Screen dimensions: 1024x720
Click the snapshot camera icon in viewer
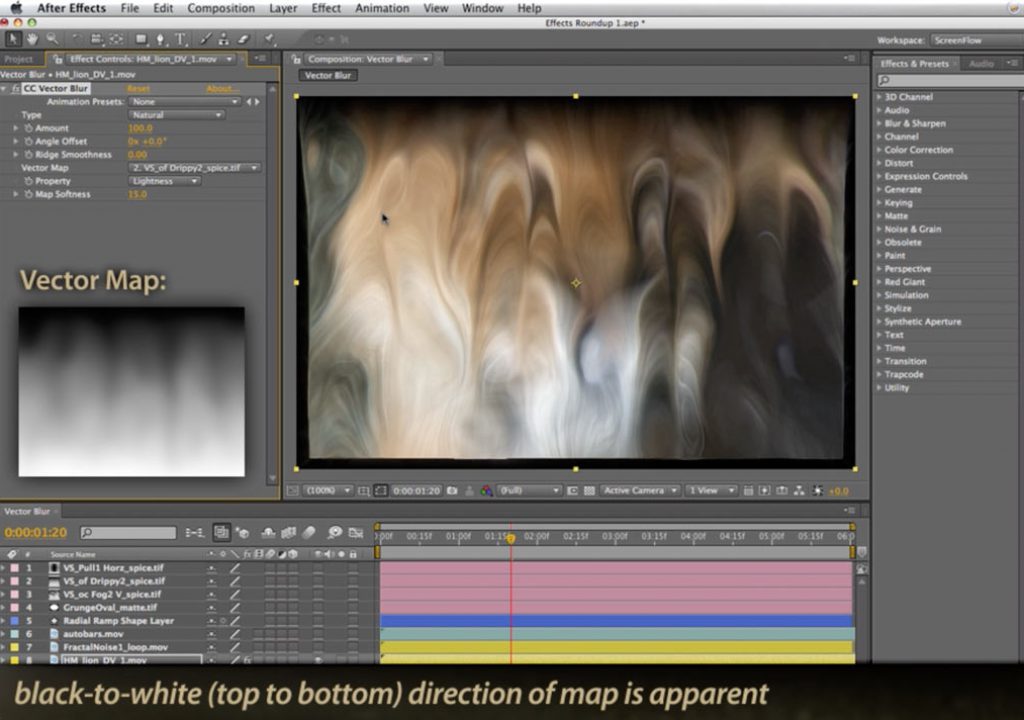(452, 491)
